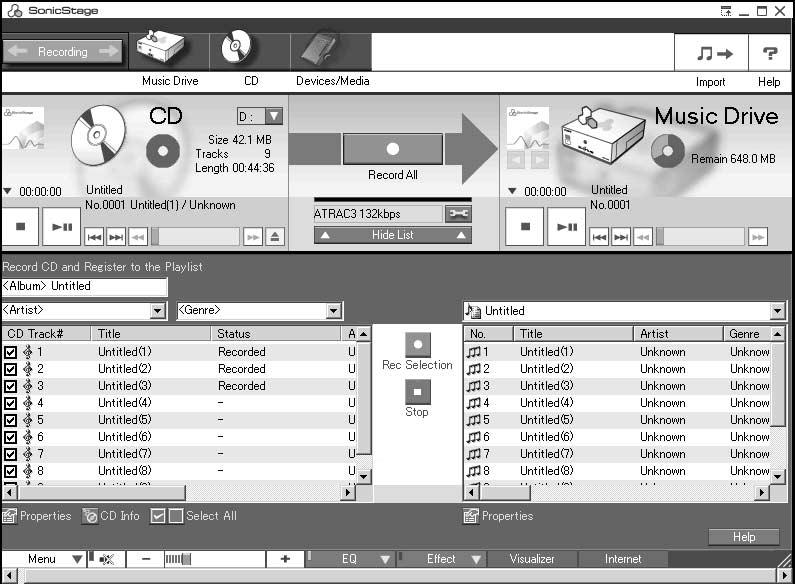Fast forward in Music Drive panel
This screenshot has width=795, height=584.
(x=758, y=237)
